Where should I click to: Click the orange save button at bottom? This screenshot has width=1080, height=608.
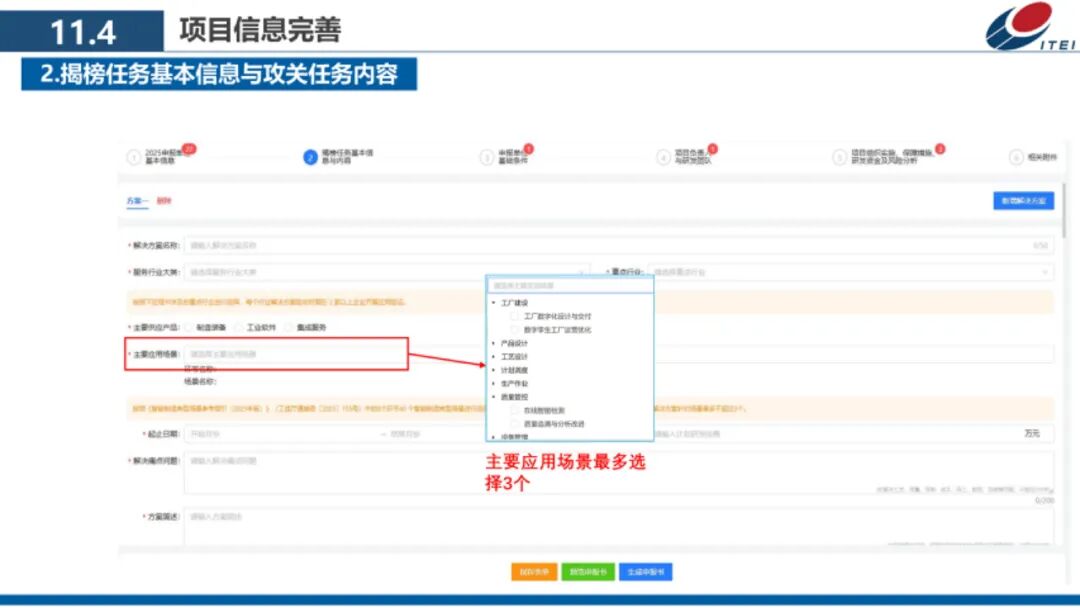(534, 572)
